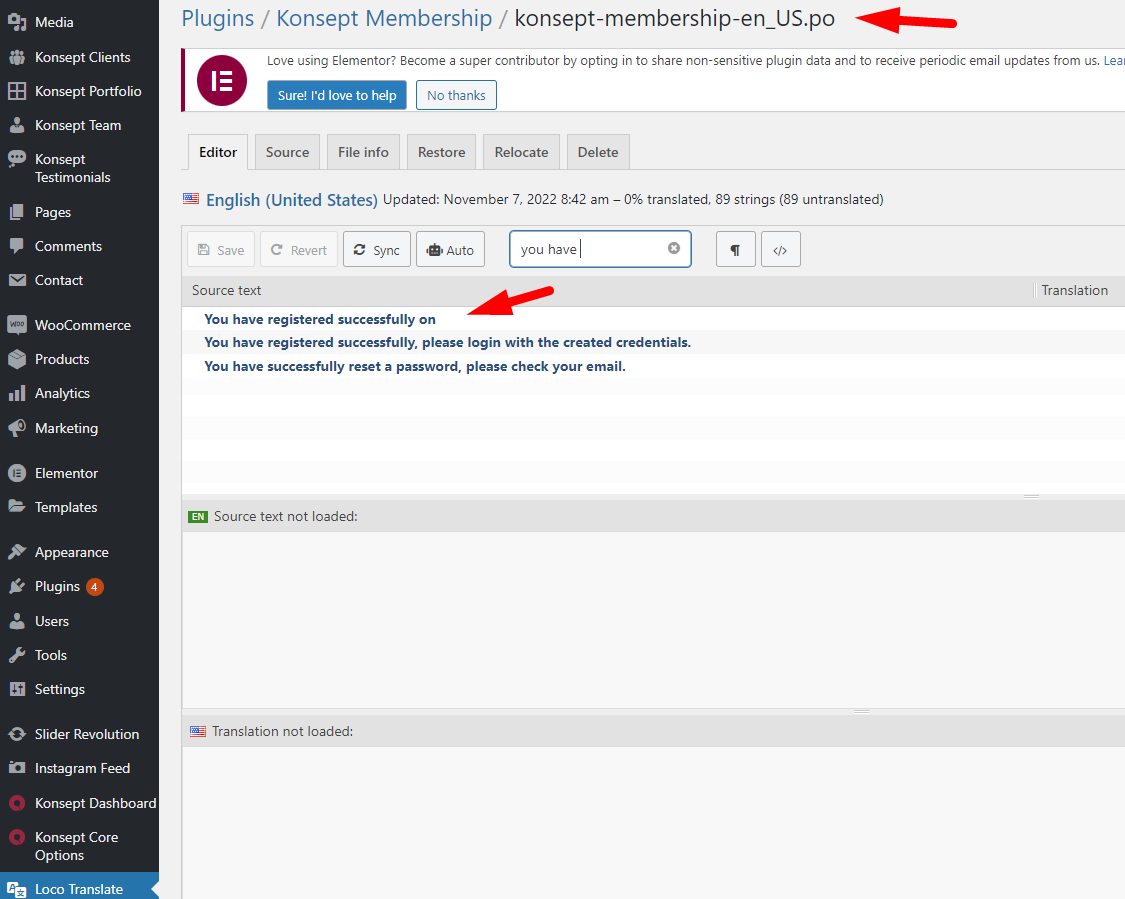
Task: Click the Revert button
Action: click(298, 250)
